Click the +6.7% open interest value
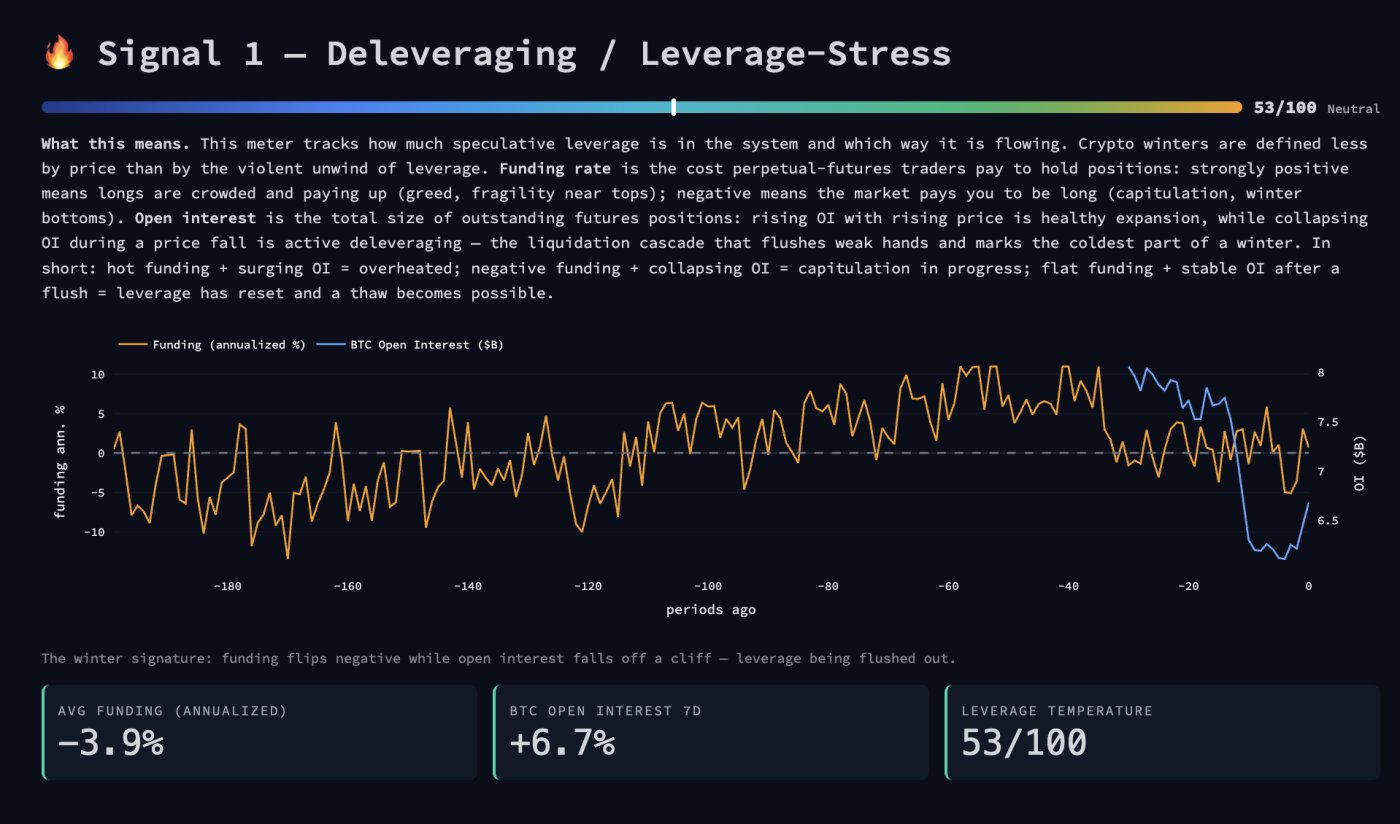The width and height of the screenshot is (1400, 824). pos(562,743)
